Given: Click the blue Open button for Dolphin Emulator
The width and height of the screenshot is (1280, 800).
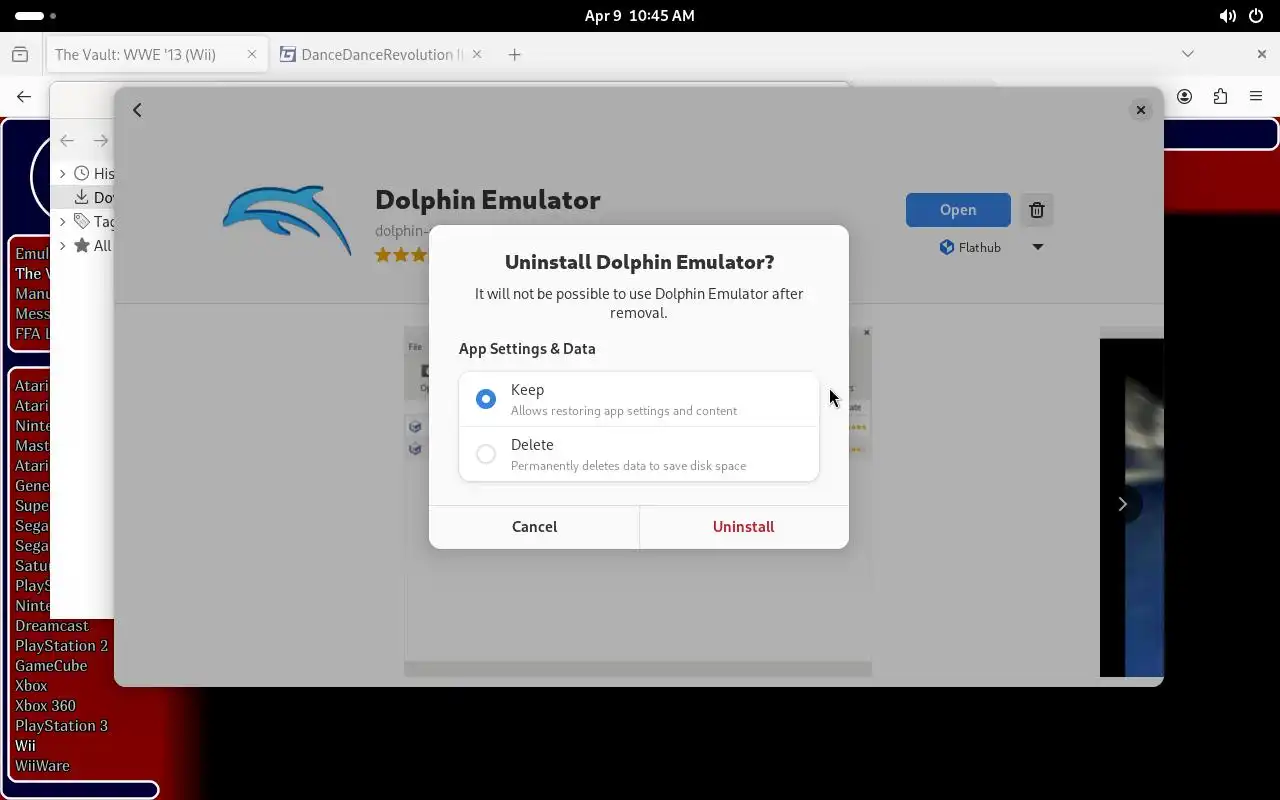Looking at the screenshot, I should click(958, 210).
